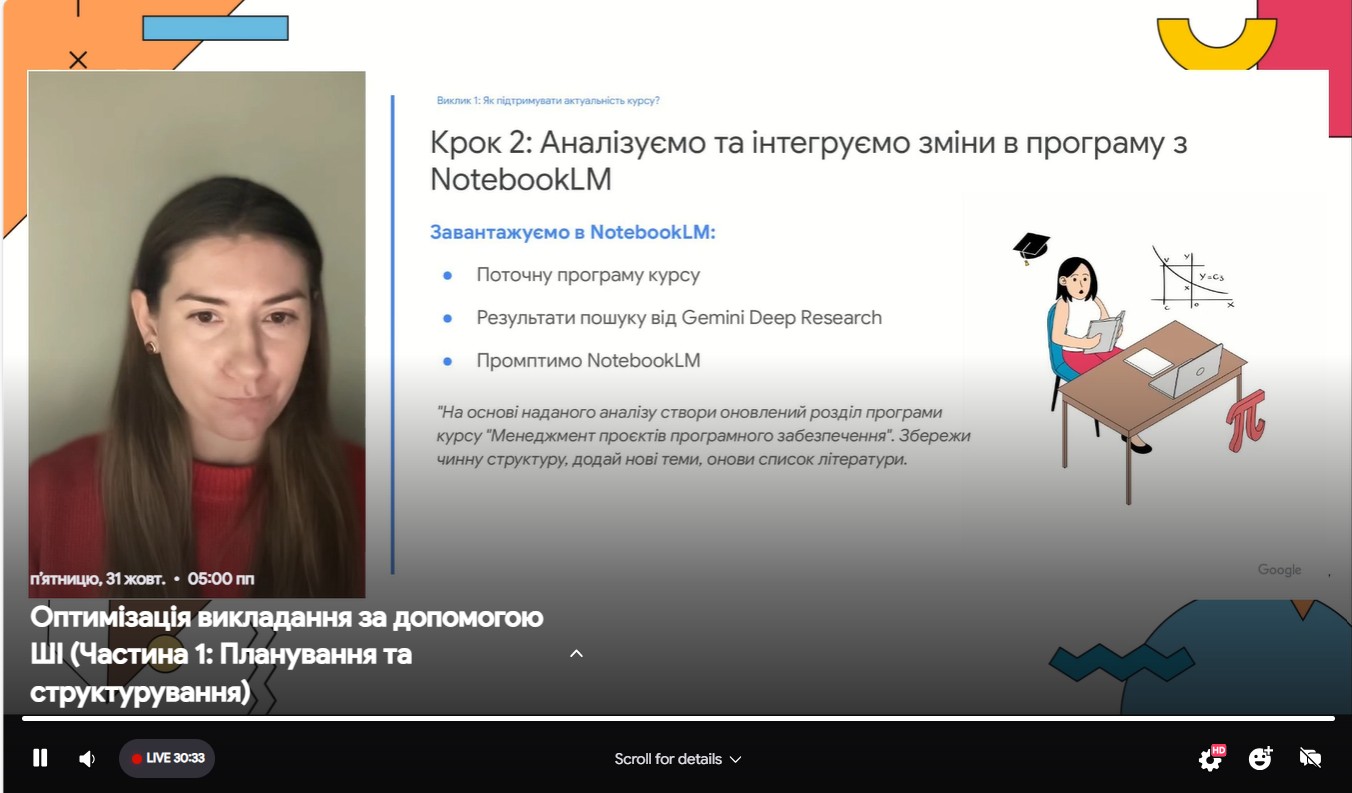Toggle the crossed-out chat icon
The height and width of the screenshot is (793, 1352).
click(1310, 758)
